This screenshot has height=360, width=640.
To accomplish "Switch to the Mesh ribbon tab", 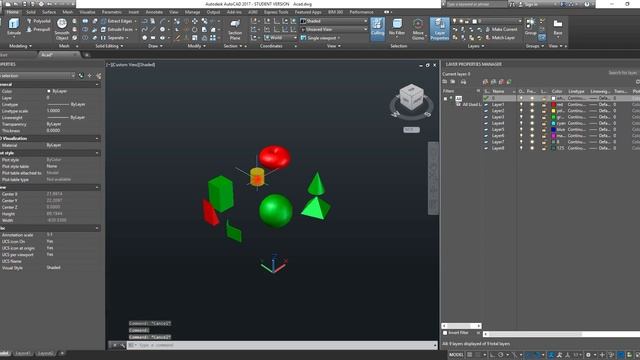I will [x=67, y=12].
